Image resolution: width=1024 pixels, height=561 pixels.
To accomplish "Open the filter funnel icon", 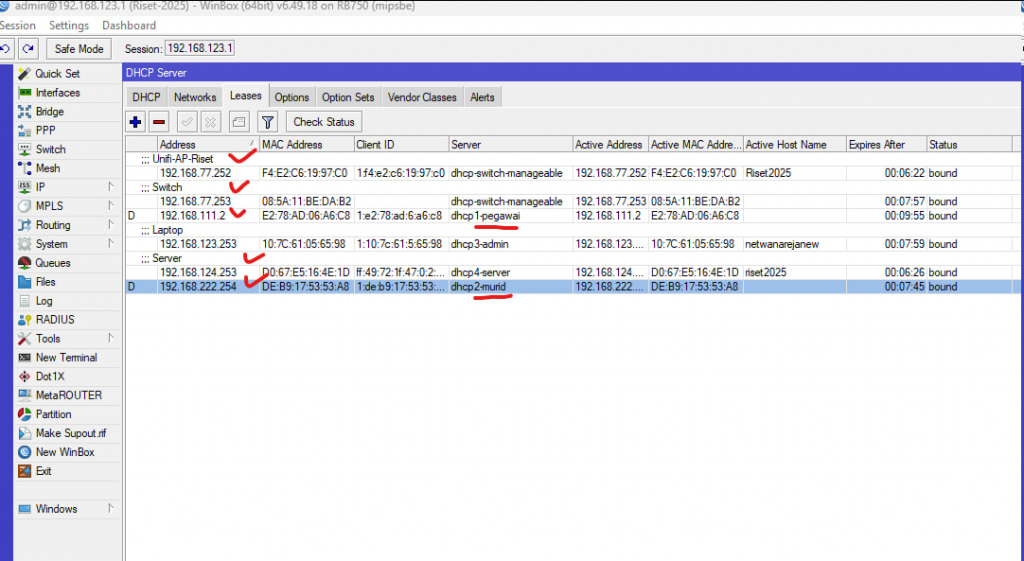I will (267, 122).
